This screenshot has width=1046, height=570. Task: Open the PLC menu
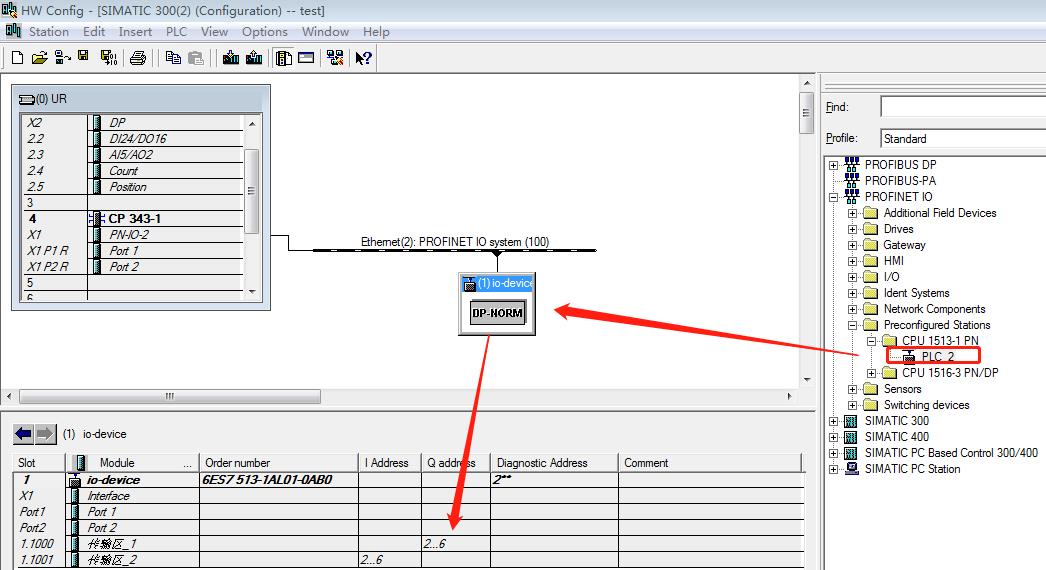point(176,31)
